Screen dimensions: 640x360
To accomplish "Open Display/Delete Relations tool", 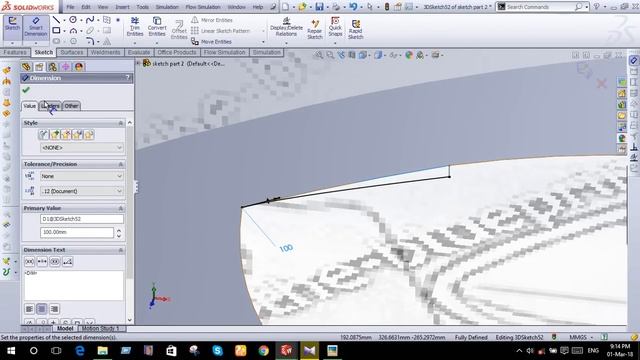I will click(286, 27).
